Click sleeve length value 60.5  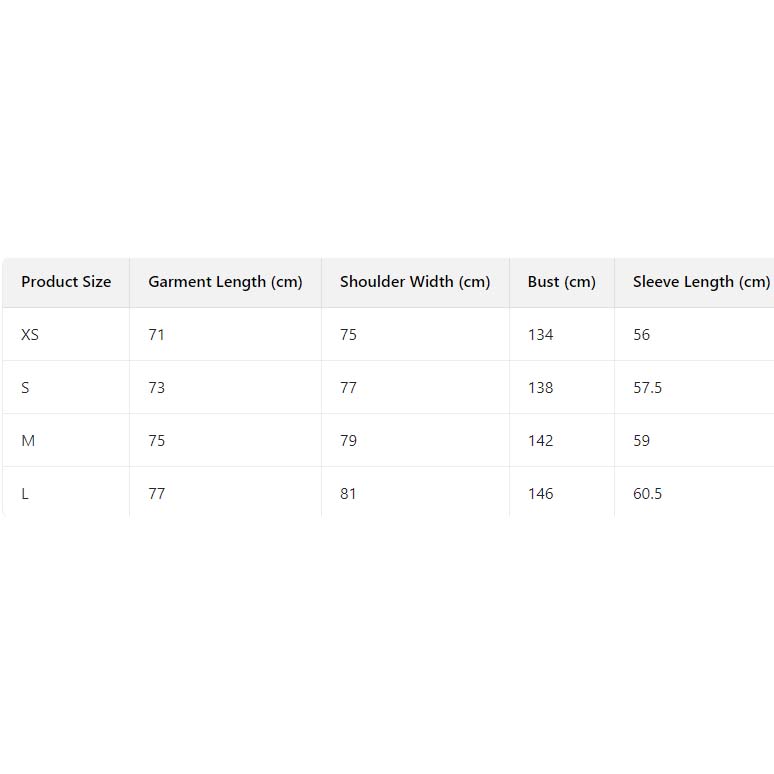(x=647, y=494)
